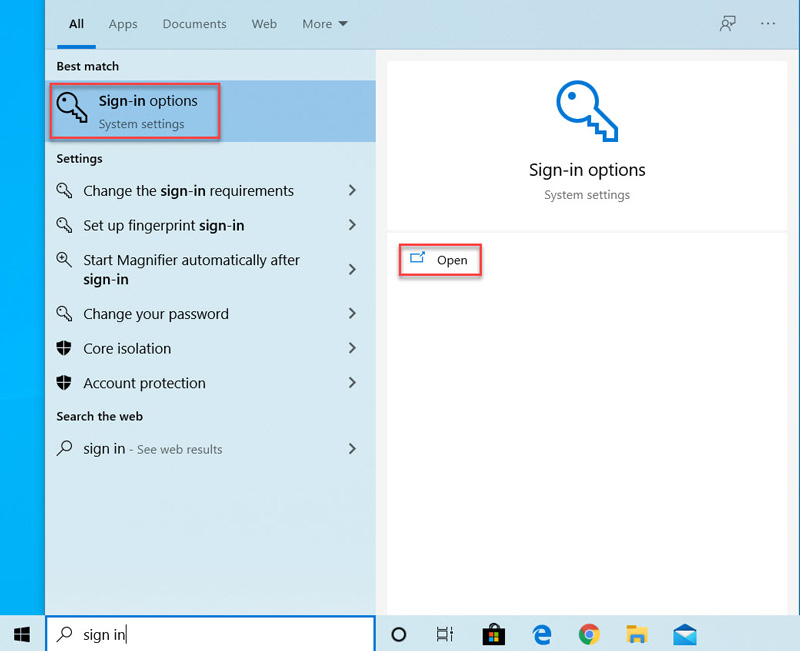800x651 pixels.
Task: Open the Microsoft Store taskbar icon
Action: click(493, 634)
